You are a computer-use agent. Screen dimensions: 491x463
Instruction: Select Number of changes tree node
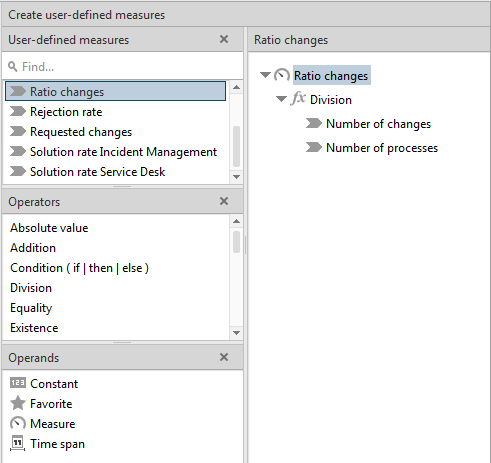[378, 124]
